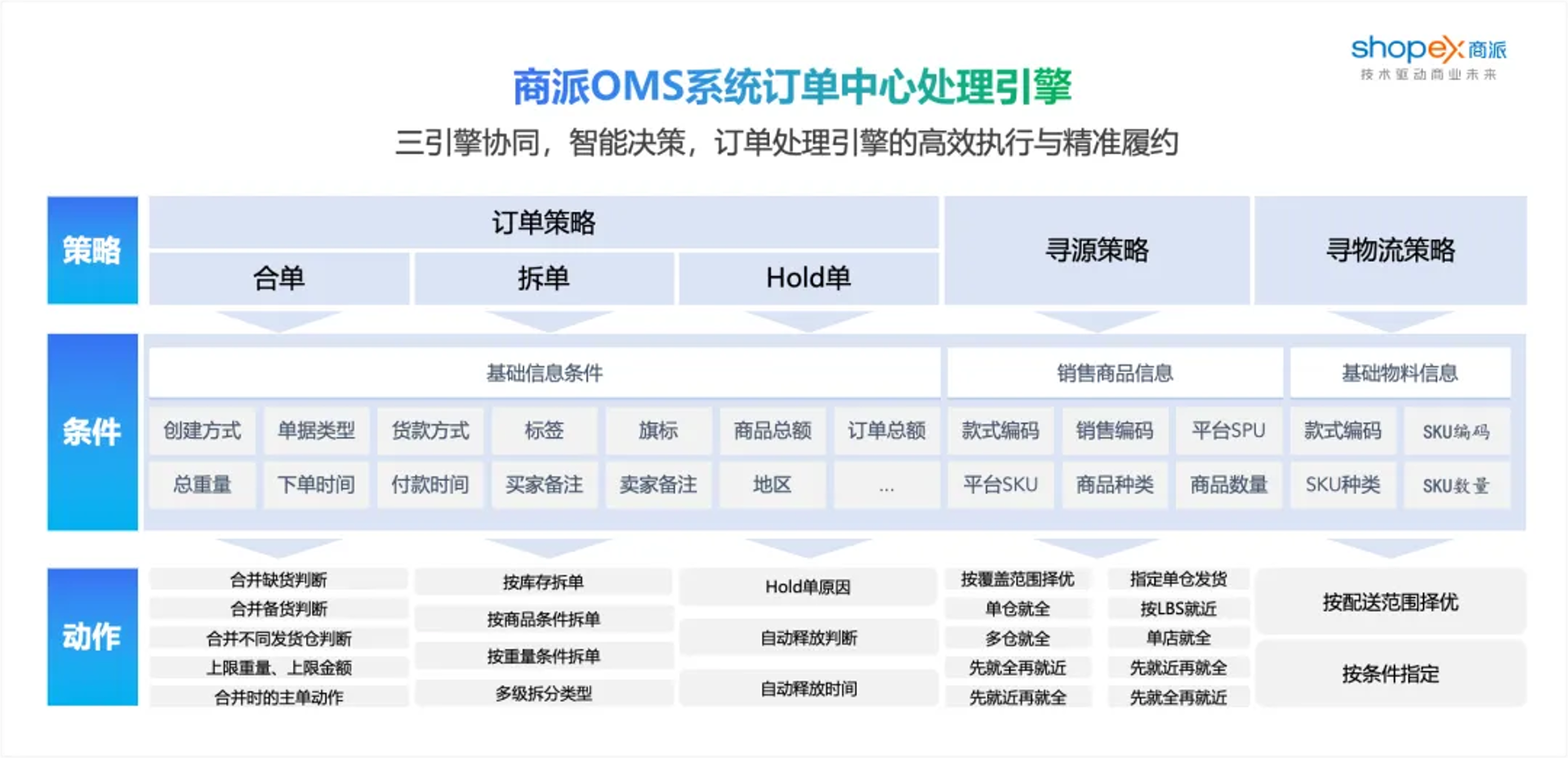Click the 订单总额 condition cell
The height and width of the screenshot is (758, 1568).
pyautogui.click(x=886, y=430)
